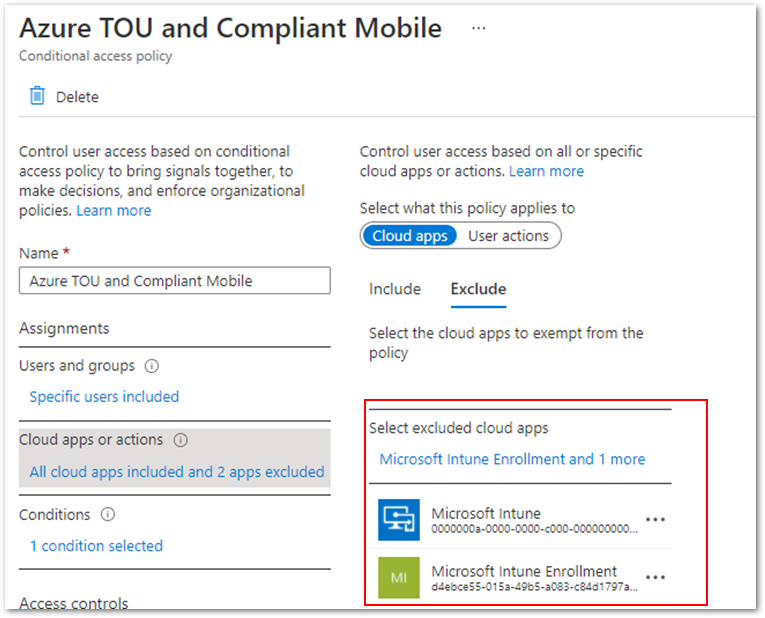765x618 pixels.
Task: Click the Microsoft Intune app icon
Action: 399,519
